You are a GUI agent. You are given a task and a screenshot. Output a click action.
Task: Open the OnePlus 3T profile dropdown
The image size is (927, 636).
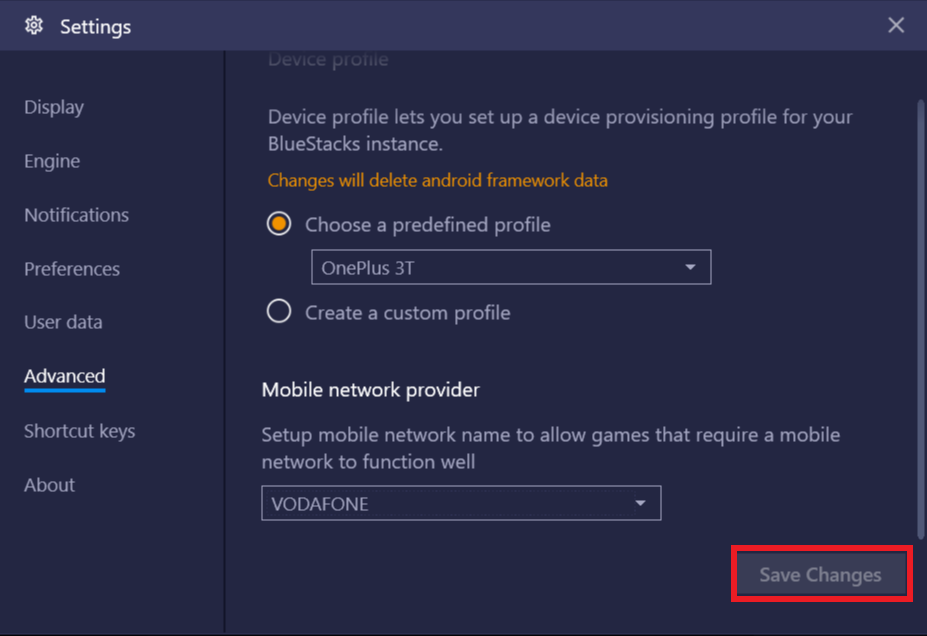511,267
